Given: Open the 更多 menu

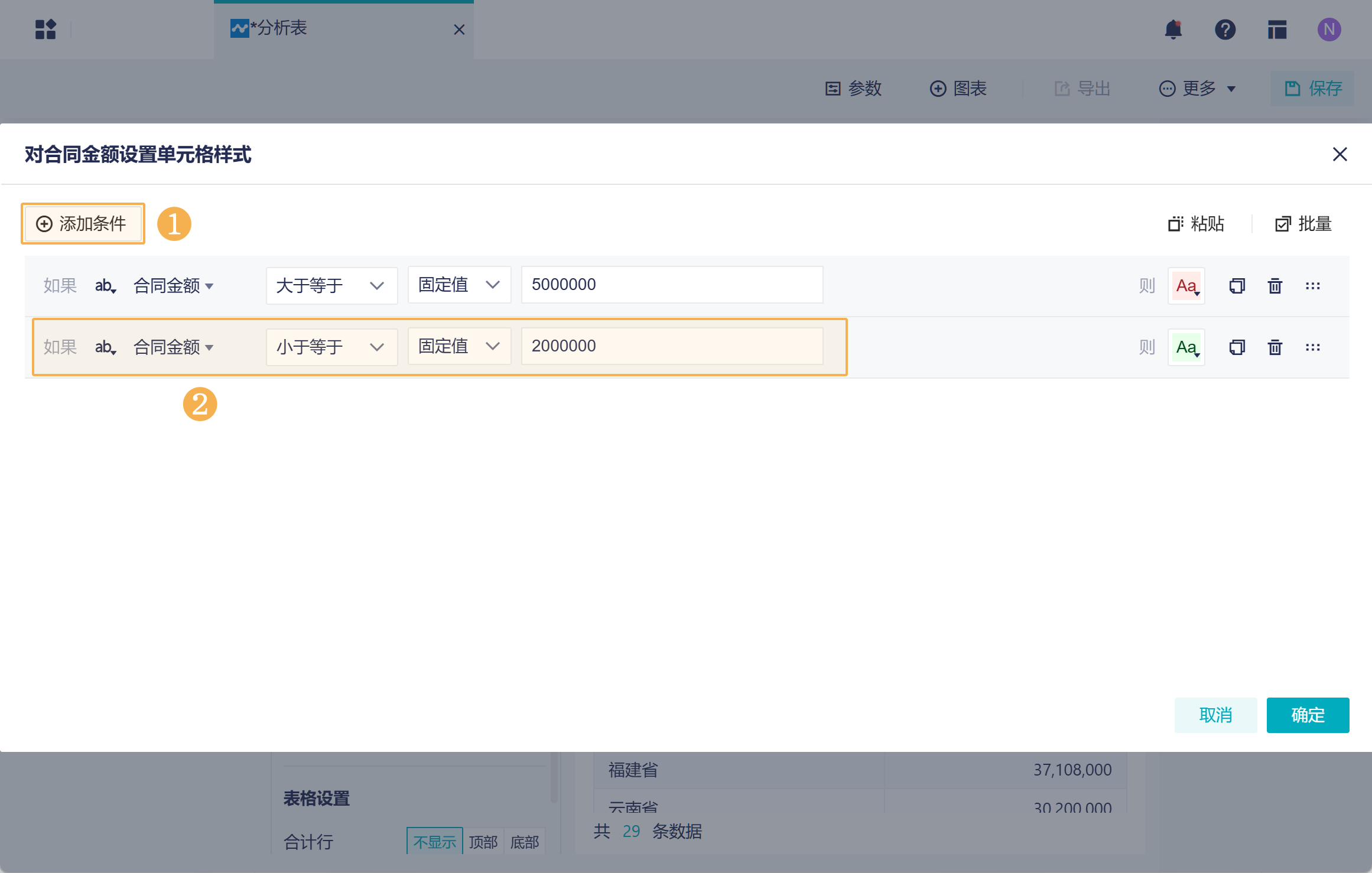Looking at the screenshot, I should (x=1198, y=89).
